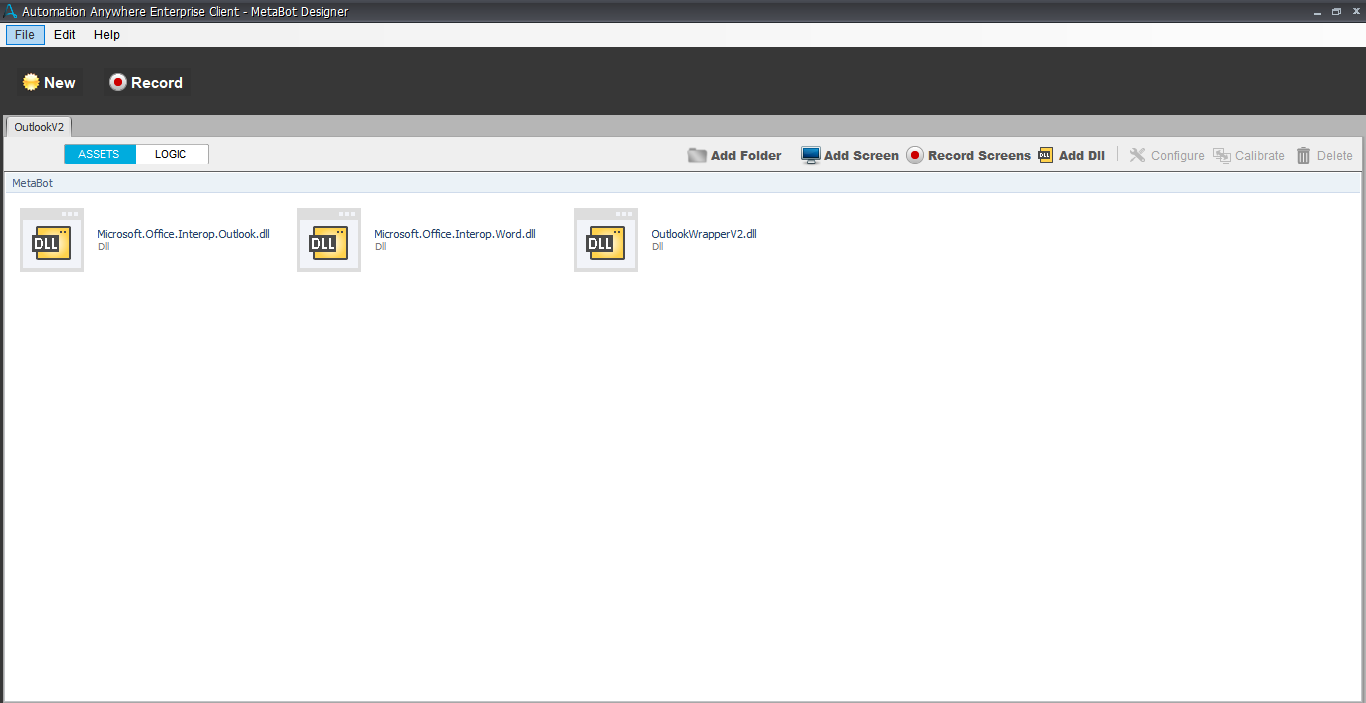Click the Delete trash can icon
This screenshot has width=1366, height=703.
tap(1303, 155)
